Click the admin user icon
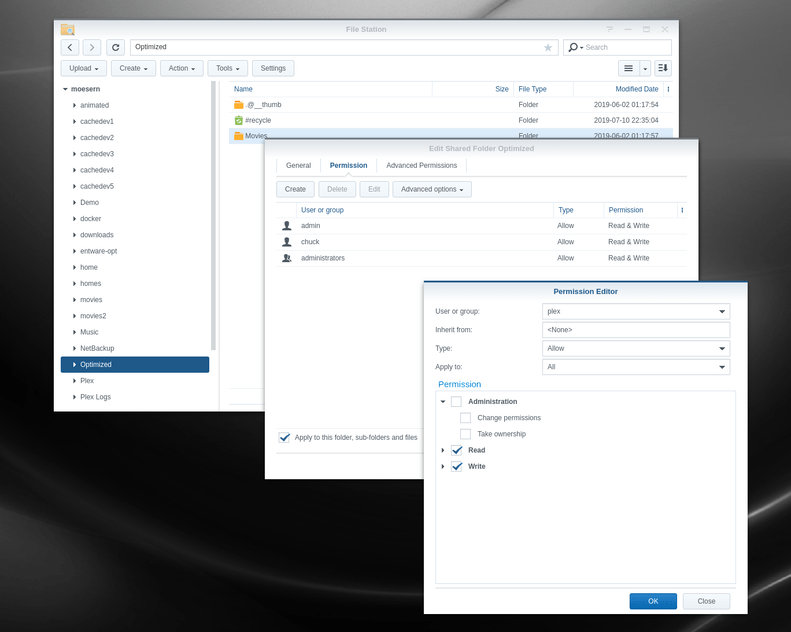 [287, 225]
